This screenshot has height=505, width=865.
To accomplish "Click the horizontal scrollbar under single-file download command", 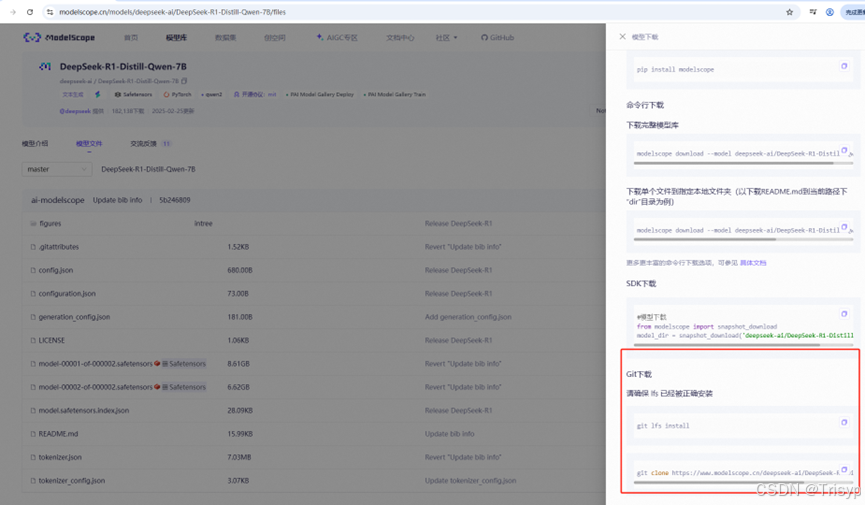I will click(704, 240).
